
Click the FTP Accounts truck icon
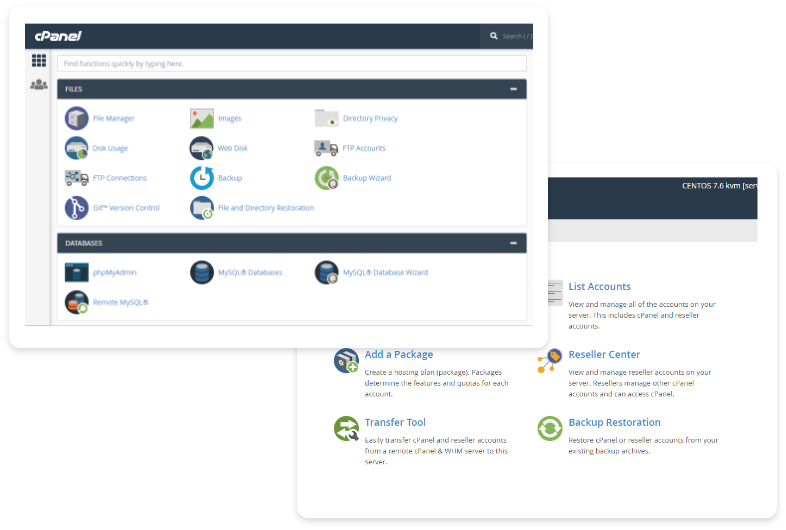326,148
